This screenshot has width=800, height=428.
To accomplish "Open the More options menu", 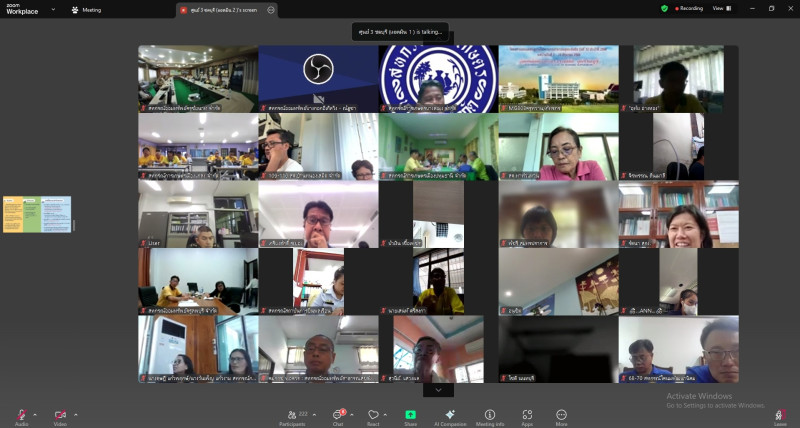I will click(561, 417).
